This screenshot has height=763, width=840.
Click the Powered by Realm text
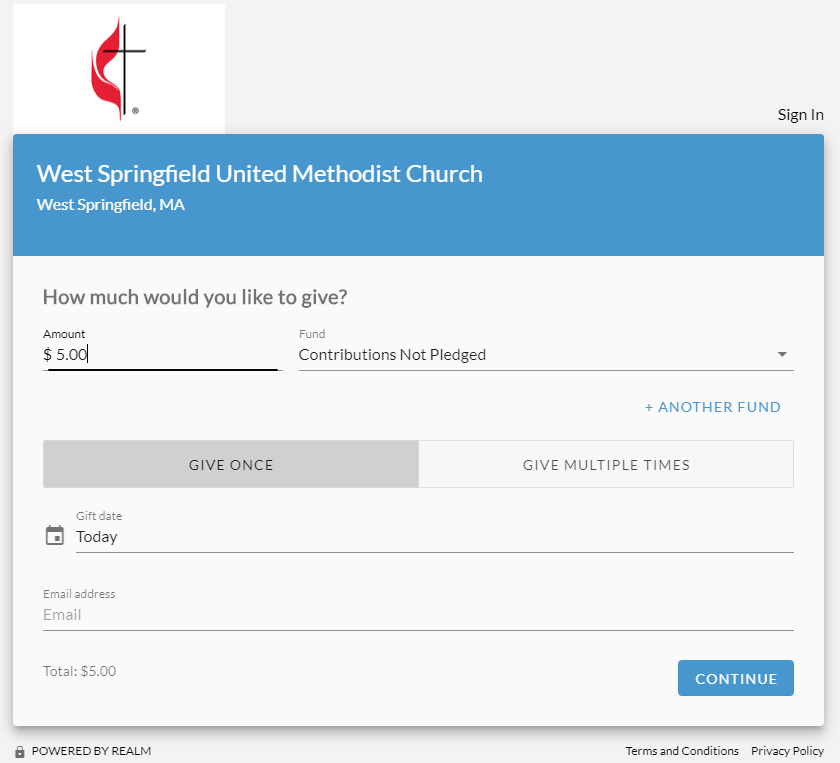click(91, 751)
